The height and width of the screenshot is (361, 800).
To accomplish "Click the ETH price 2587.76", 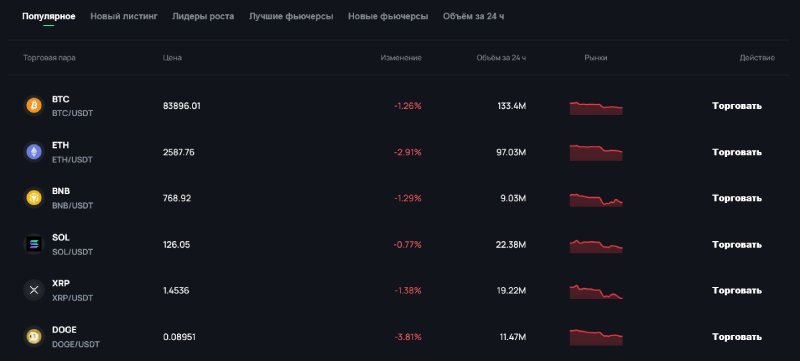I will click(178, 152).
